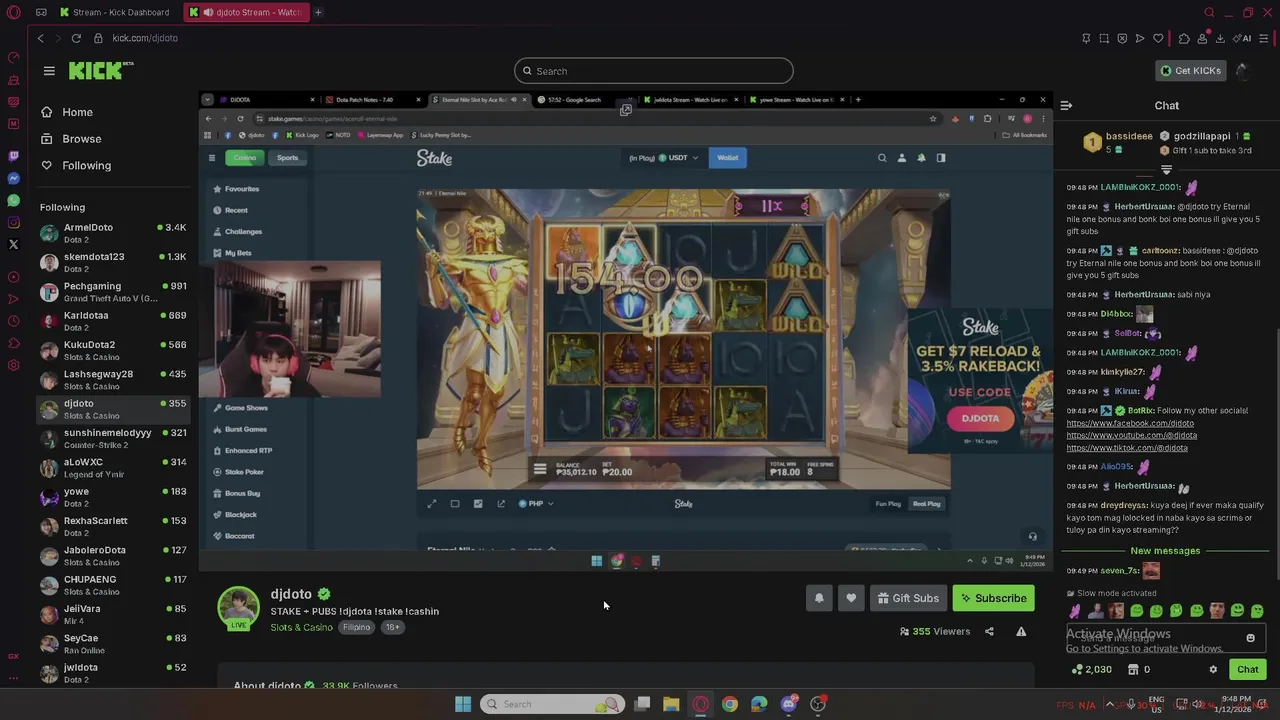Open the youtube.com/@djdota link in chat
Image resolution: width=1280 pixels, height=720 pixels.
pyautogui.click(x=1131, y=435)
